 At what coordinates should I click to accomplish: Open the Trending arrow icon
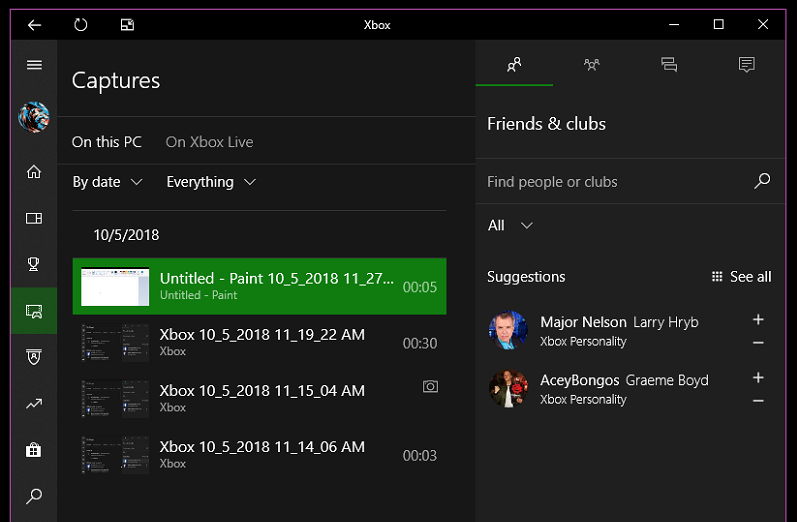click(x=34, y=404)
